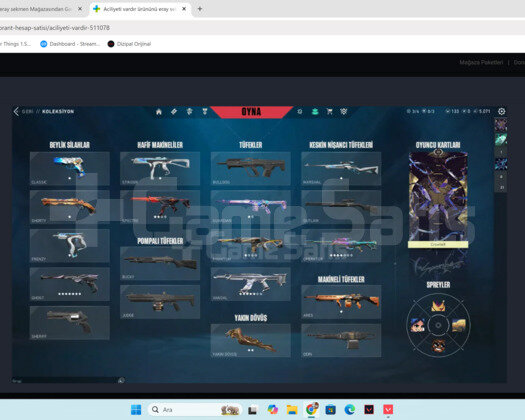The height and width of the screenshot is (420, 525).
Task: Open the settings gear in Valorant
Action: [501, 112]
